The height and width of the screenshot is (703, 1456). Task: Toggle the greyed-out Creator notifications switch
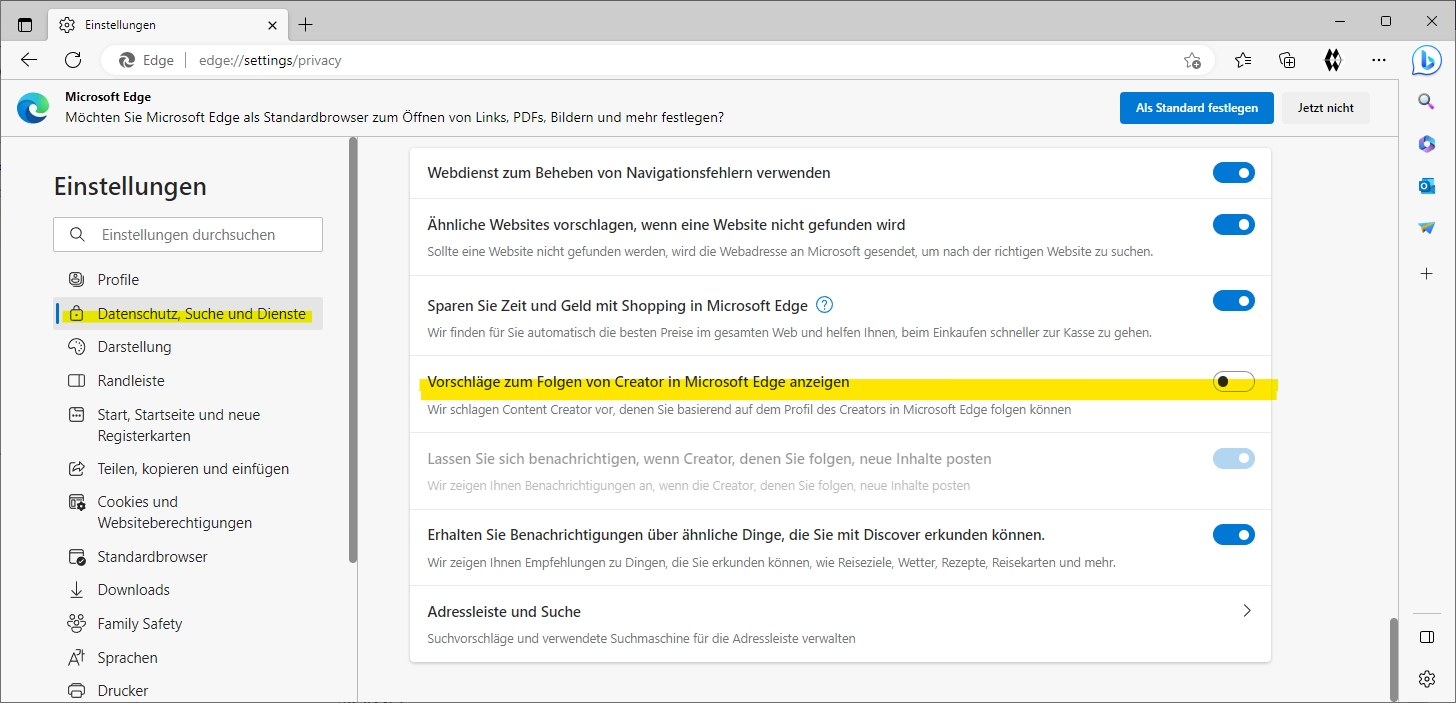pos(1233,459)
